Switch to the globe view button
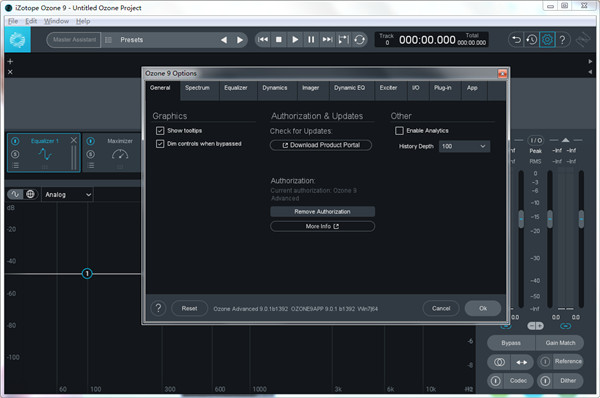This screenshot has height=398, width=600. [30, 194]
